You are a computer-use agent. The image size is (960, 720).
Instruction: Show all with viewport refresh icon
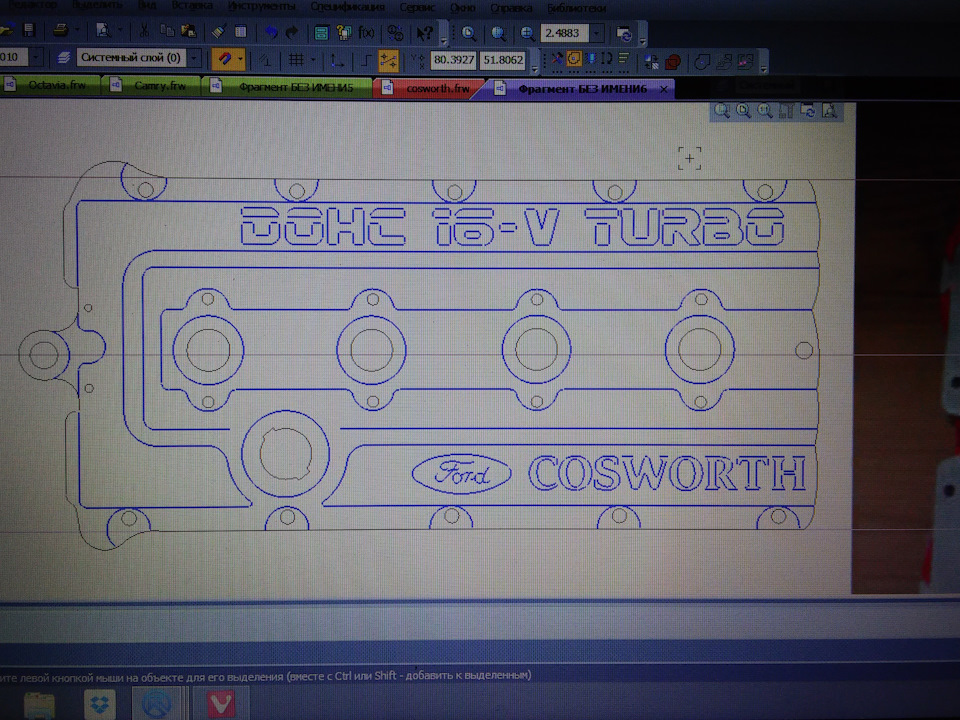808,111
